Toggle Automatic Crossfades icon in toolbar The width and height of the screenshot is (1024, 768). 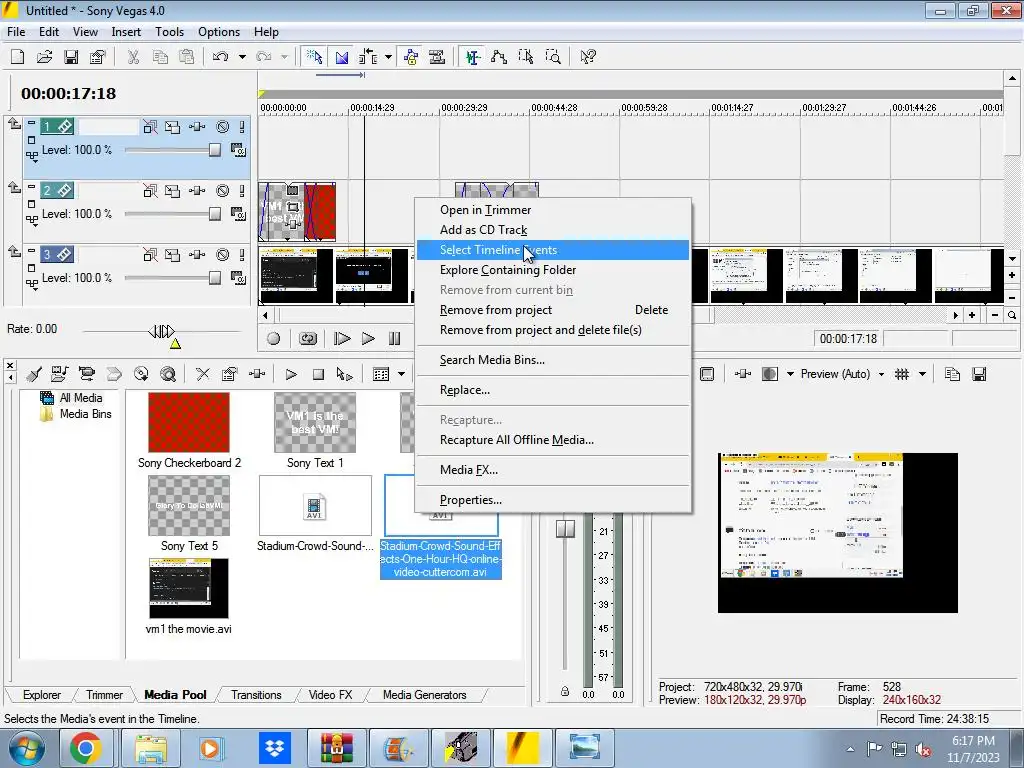tap(342, 57)
